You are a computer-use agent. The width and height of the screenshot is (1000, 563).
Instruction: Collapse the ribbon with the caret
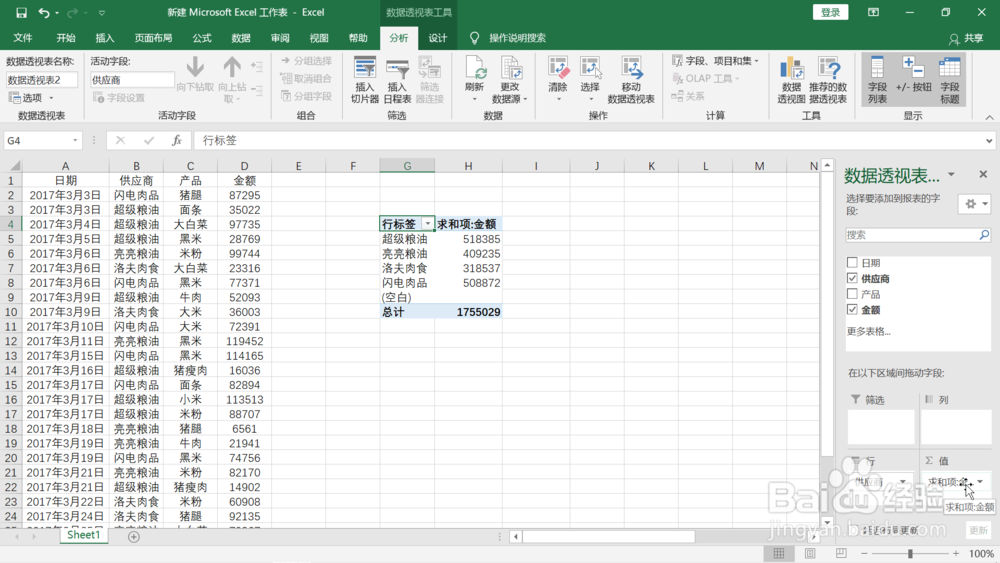[989, 117]
